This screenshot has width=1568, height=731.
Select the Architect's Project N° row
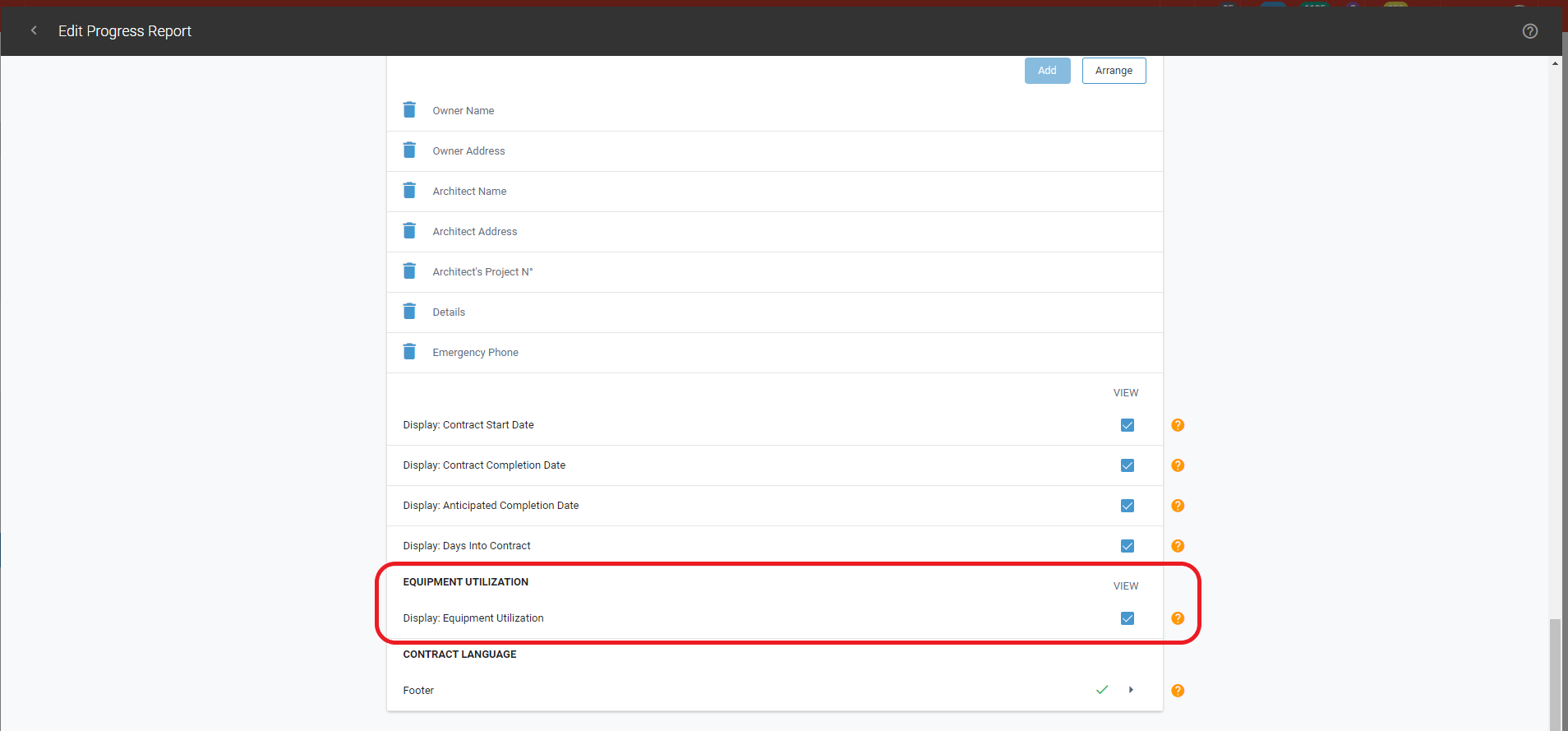(482, 272)
